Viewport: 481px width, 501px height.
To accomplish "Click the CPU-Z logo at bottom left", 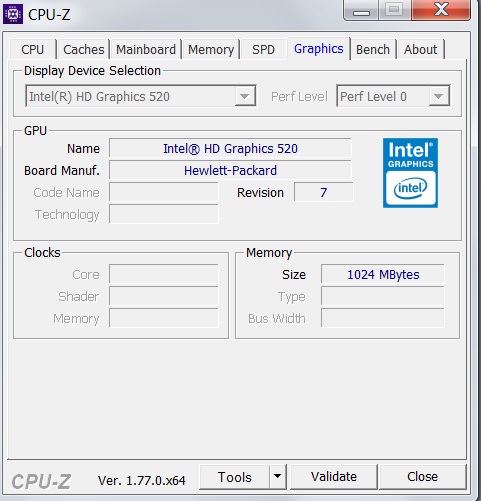I will [41, 481].
